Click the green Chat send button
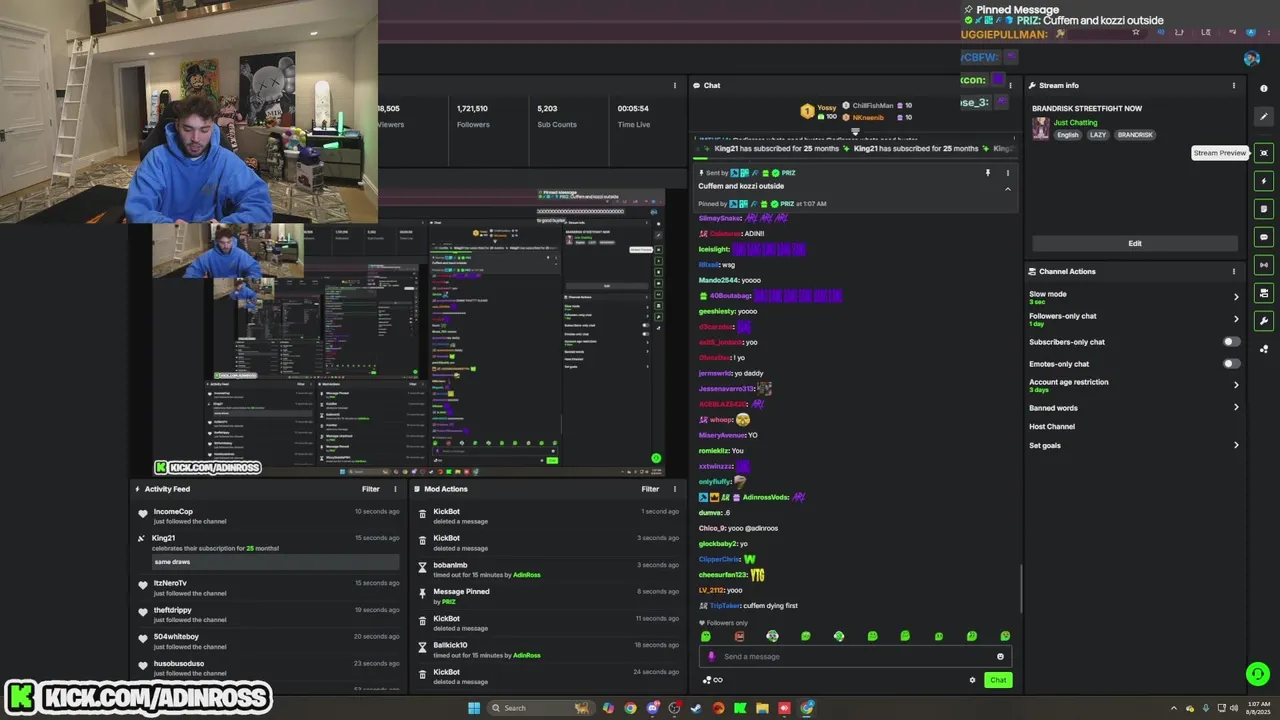The width and height of the screenshot is (1280, 720). (x=997, y=680)
